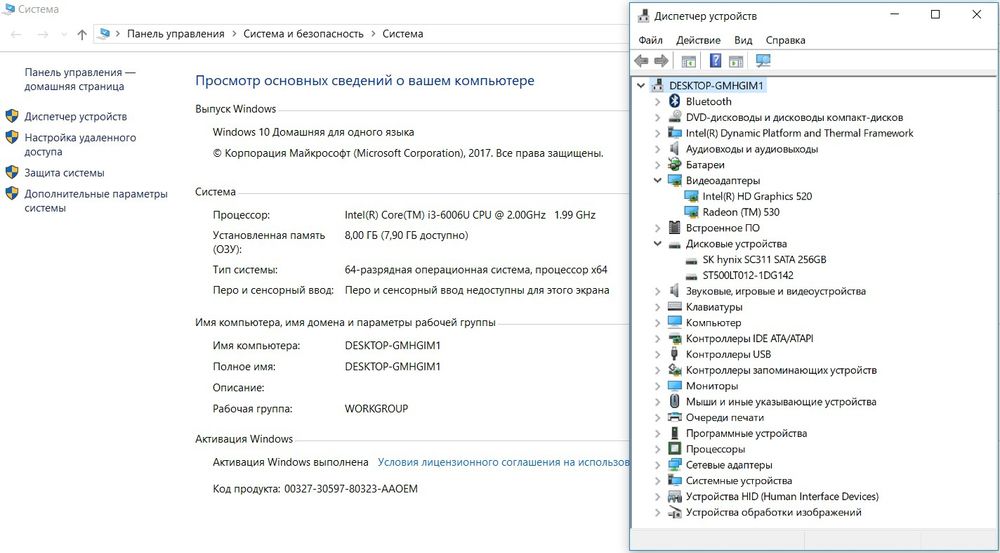Expand Устройства обработки изображений category
This screenshot has width=1000, height=553.
(658, 512)
